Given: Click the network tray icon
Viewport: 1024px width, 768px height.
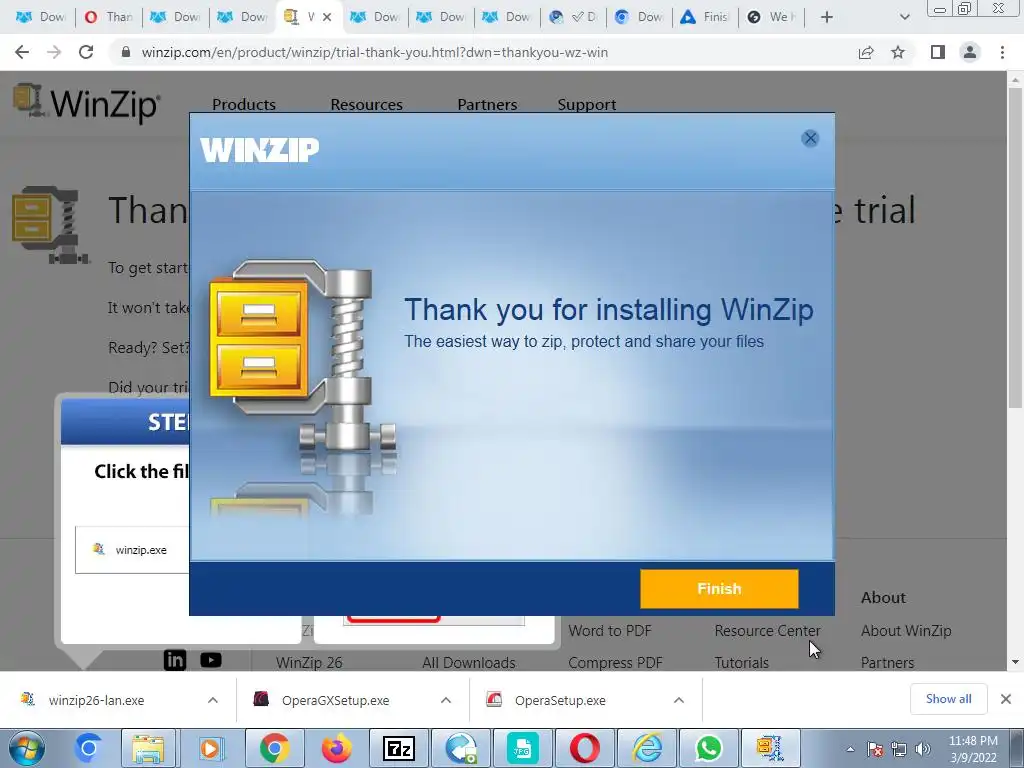Looking at the screenshot, I should pyautogui.click(x=899, y=750).
